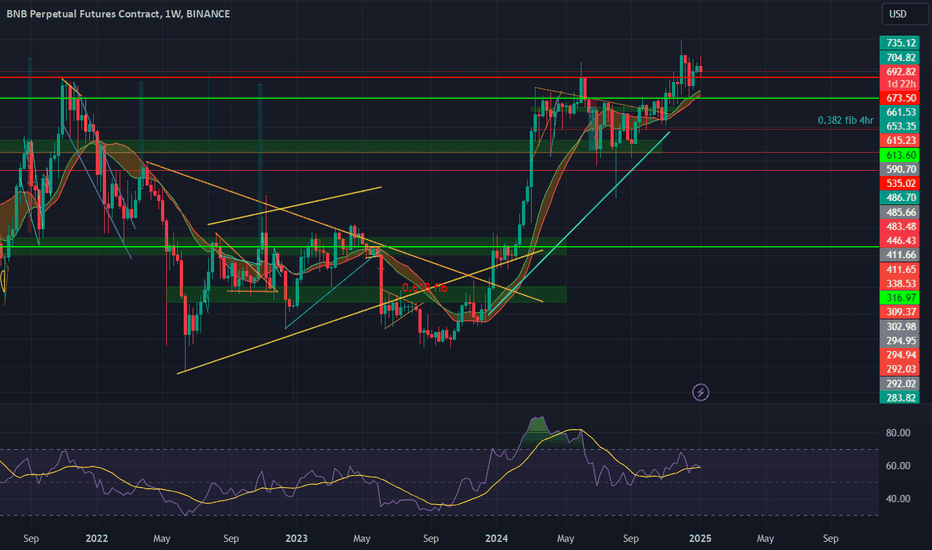Click the 338.53 price label
The width and height of the screenshot is (932, 550).
click(x=900, y=284)
